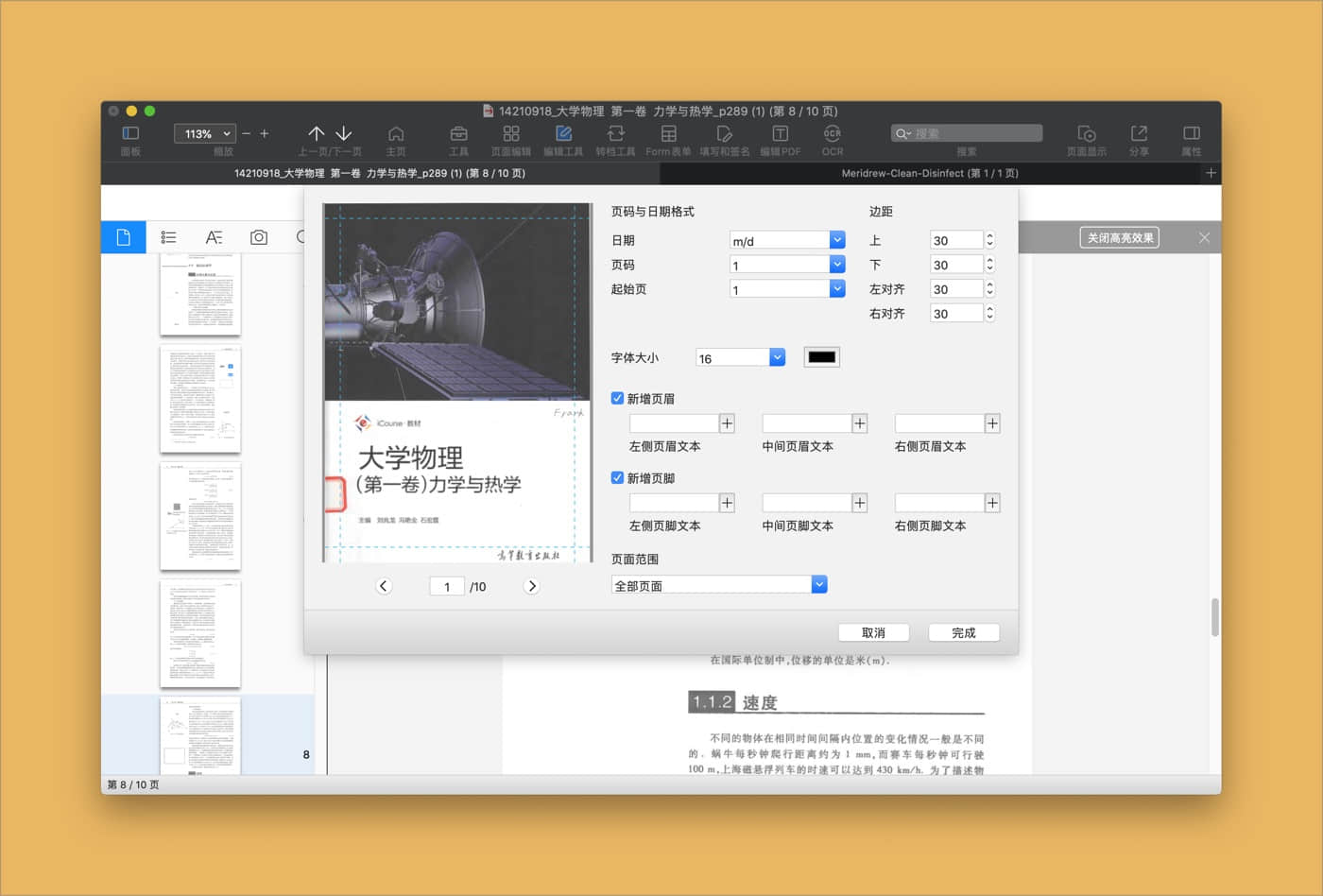Go to previous page with up arrow
Screen dimensions: 1323x896
[317, 133]
